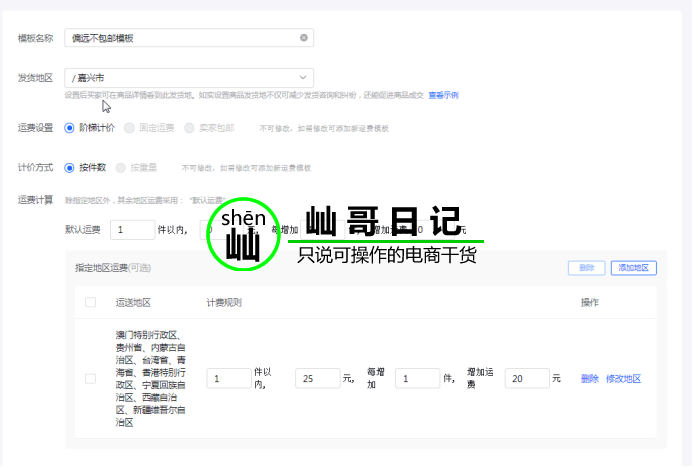The image size is (693, 467).
Task: Click the 25 元 freight field
Action: [318, 378]
